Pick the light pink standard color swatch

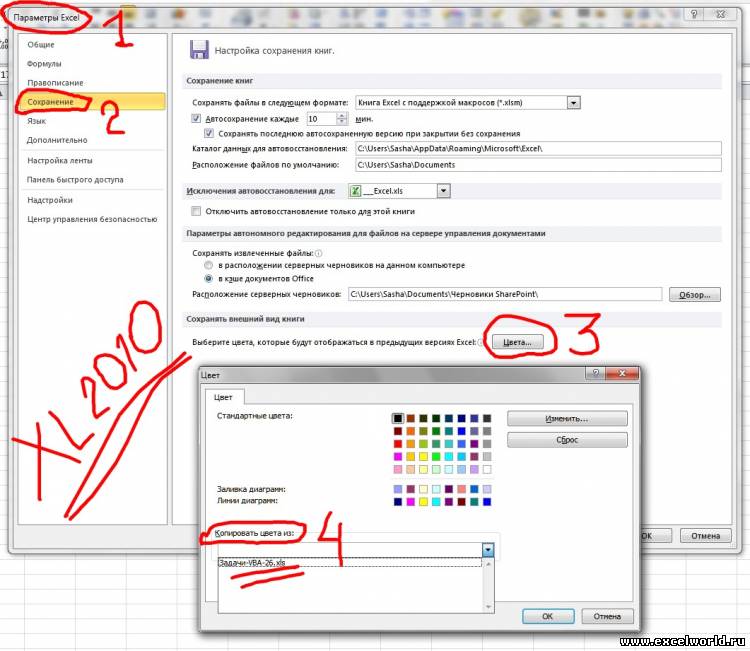pos(397,469)
